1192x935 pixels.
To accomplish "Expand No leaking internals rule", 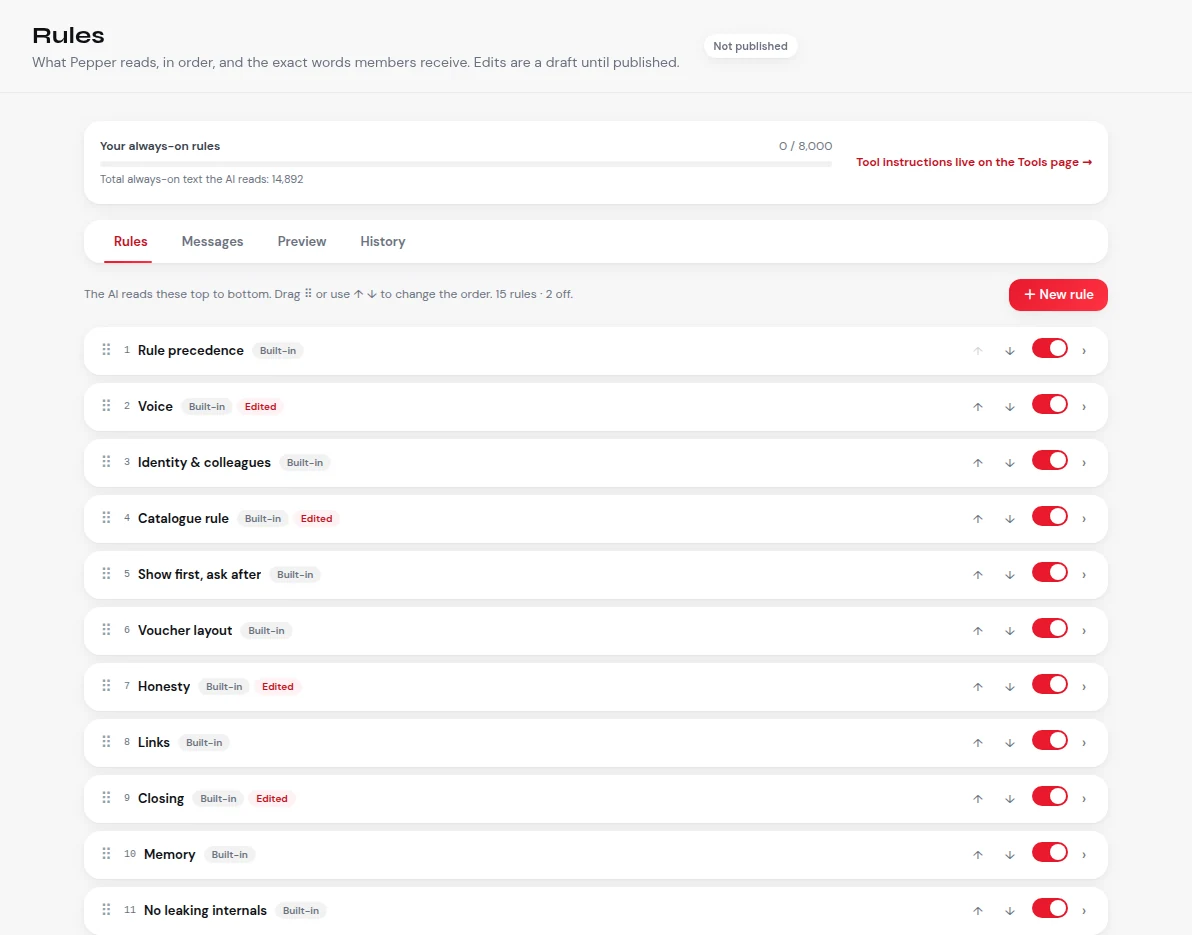I will pos(1084,911).
